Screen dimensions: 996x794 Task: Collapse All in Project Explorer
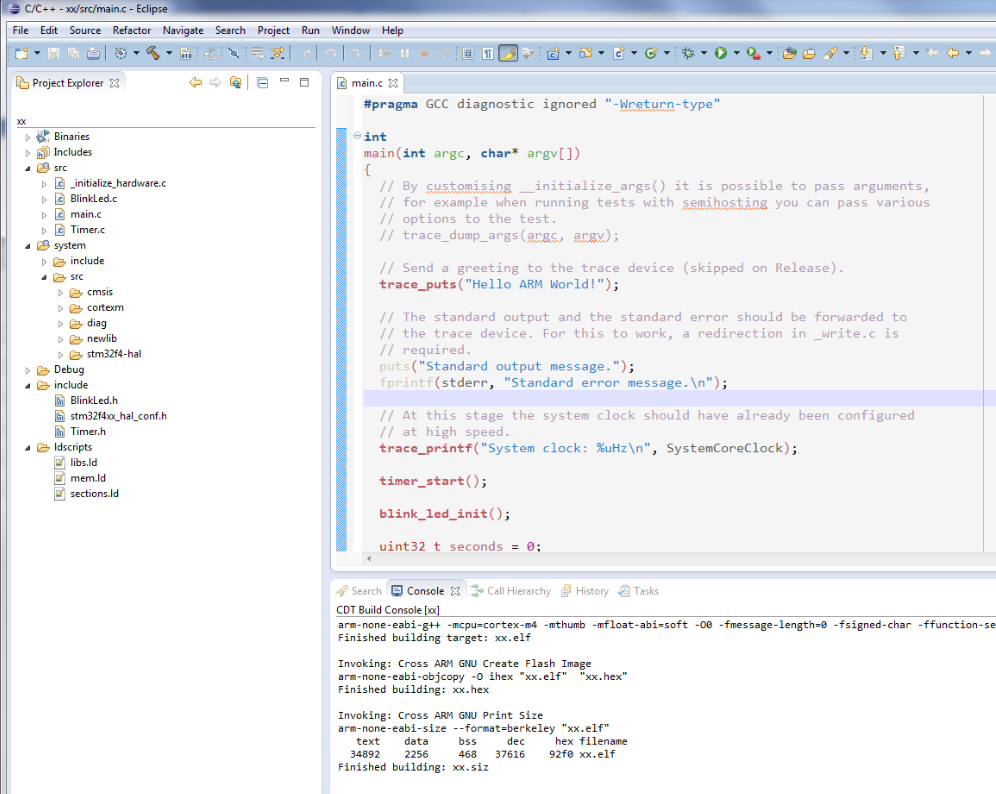point(262,83)
